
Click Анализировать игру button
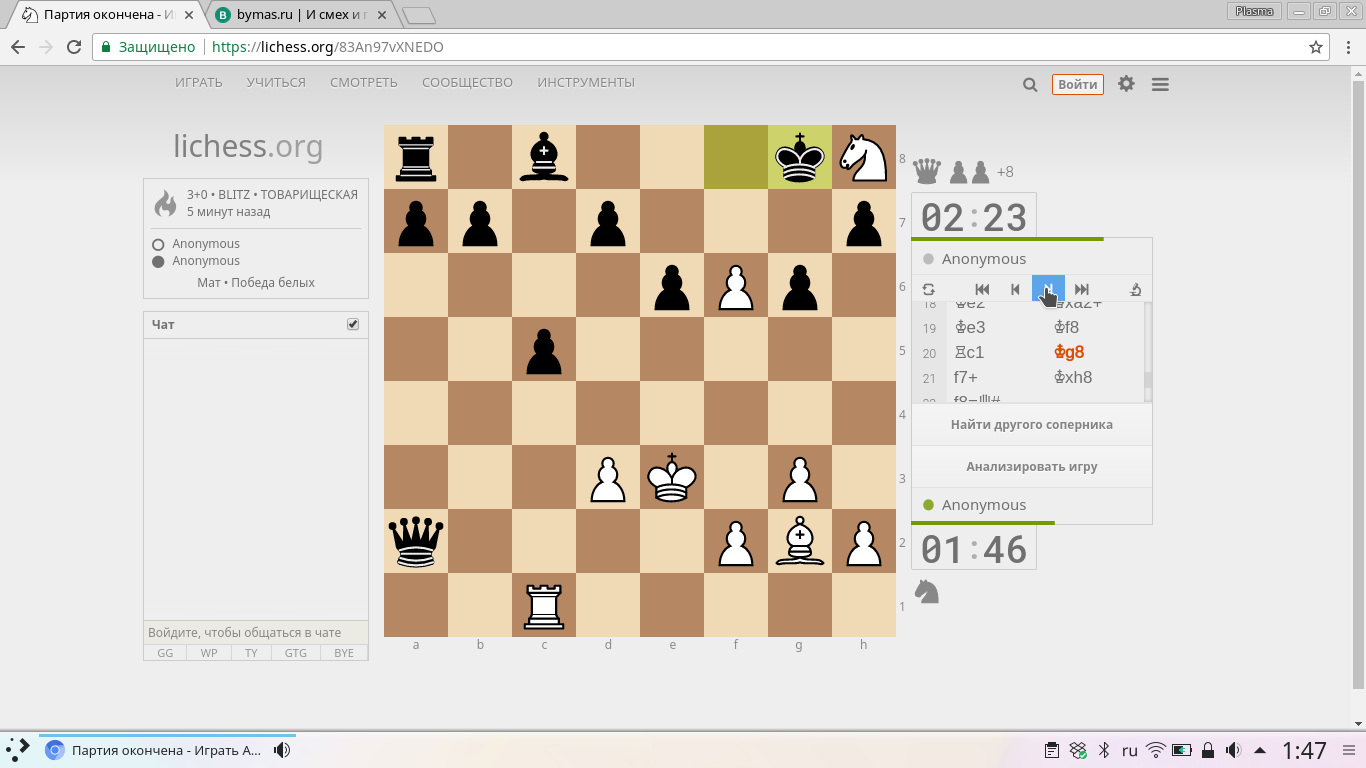(x=1032, y=466)
